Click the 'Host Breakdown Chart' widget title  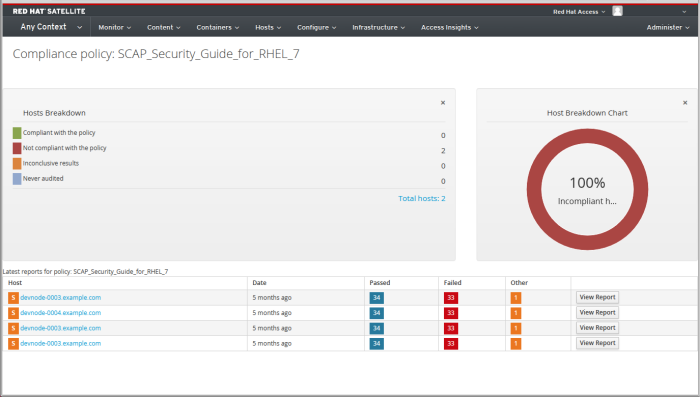click(587, 113)
